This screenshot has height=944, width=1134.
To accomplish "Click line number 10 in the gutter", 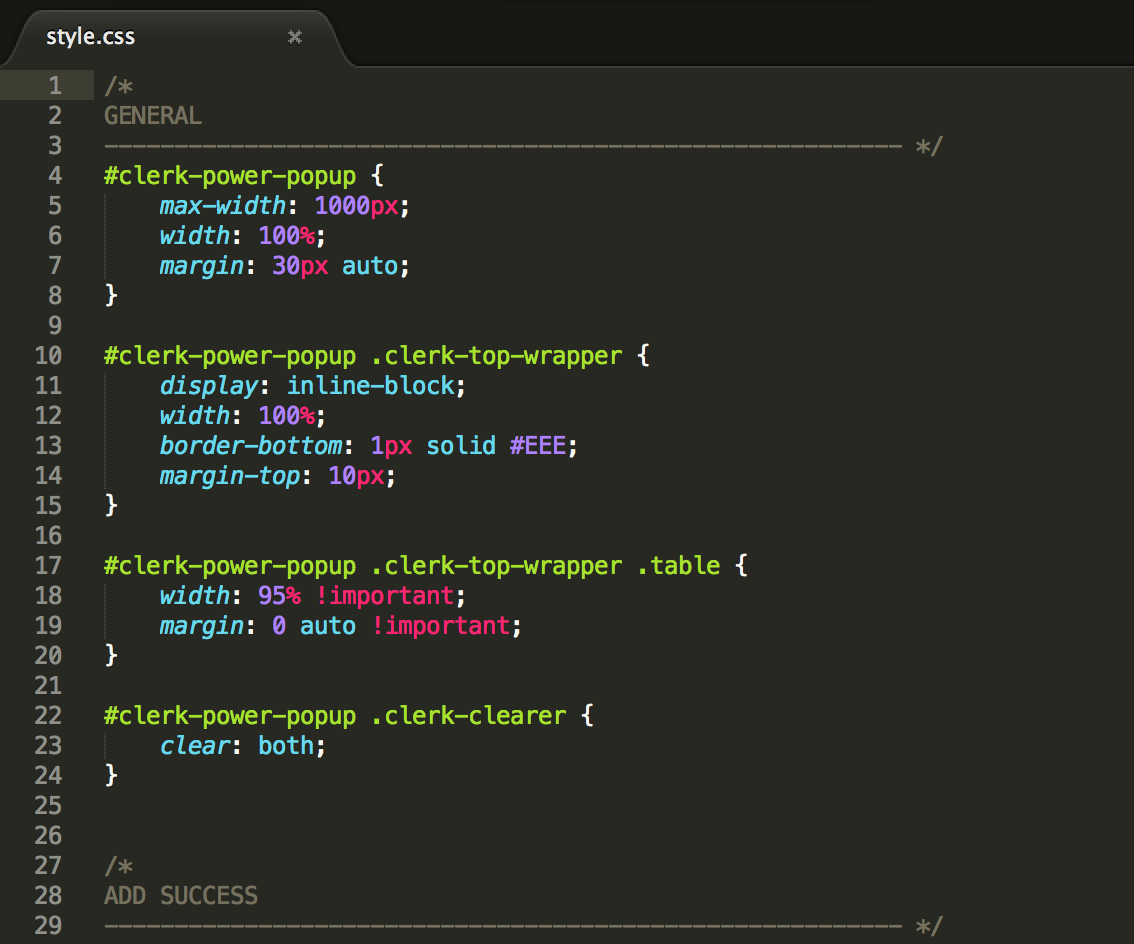I will (47, 356).
